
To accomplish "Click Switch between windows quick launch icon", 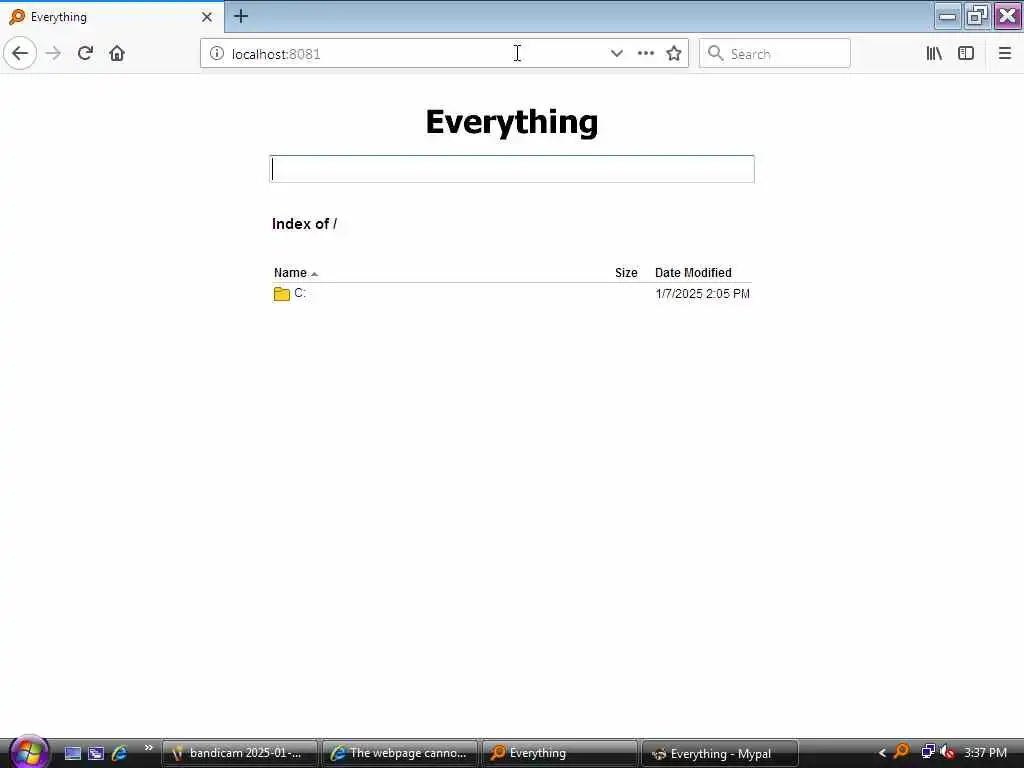I will click(96, 754).
